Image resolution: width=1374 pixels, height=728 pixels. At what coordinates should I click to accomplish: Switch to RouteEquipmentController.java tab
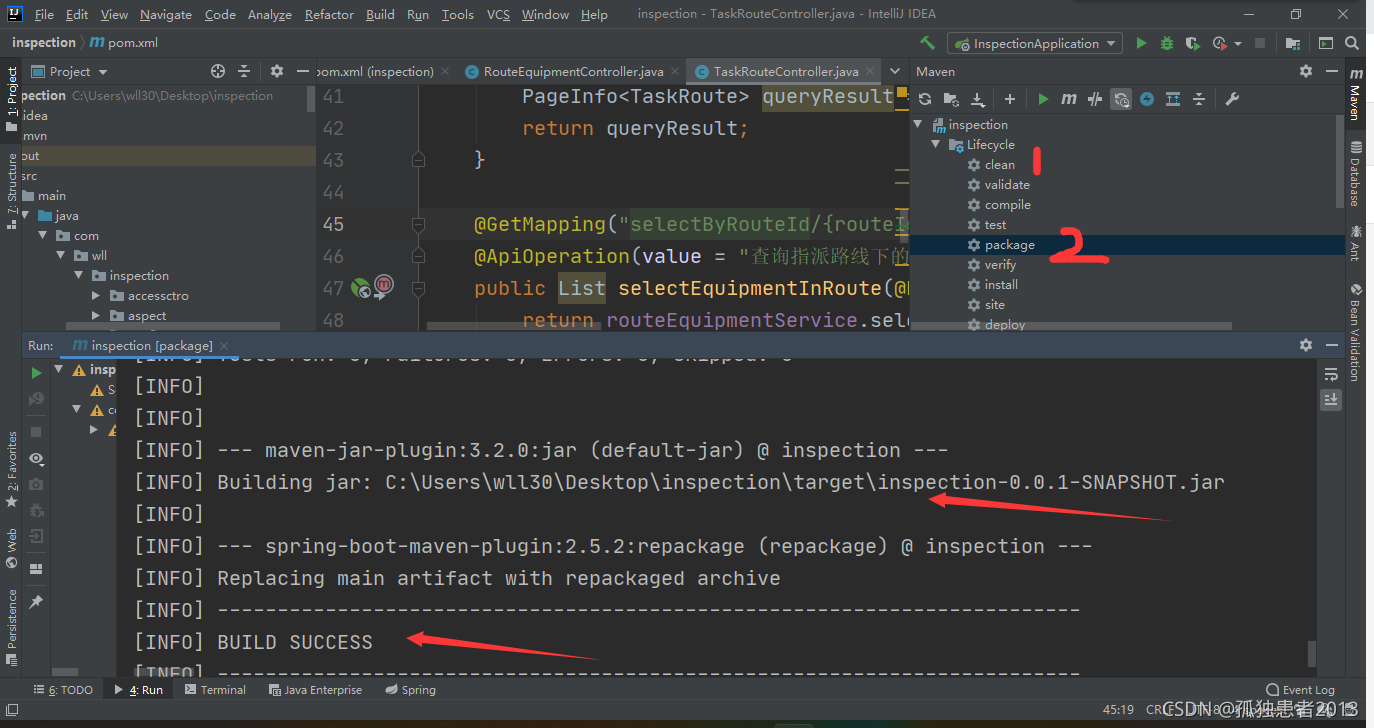click(573, 71)
